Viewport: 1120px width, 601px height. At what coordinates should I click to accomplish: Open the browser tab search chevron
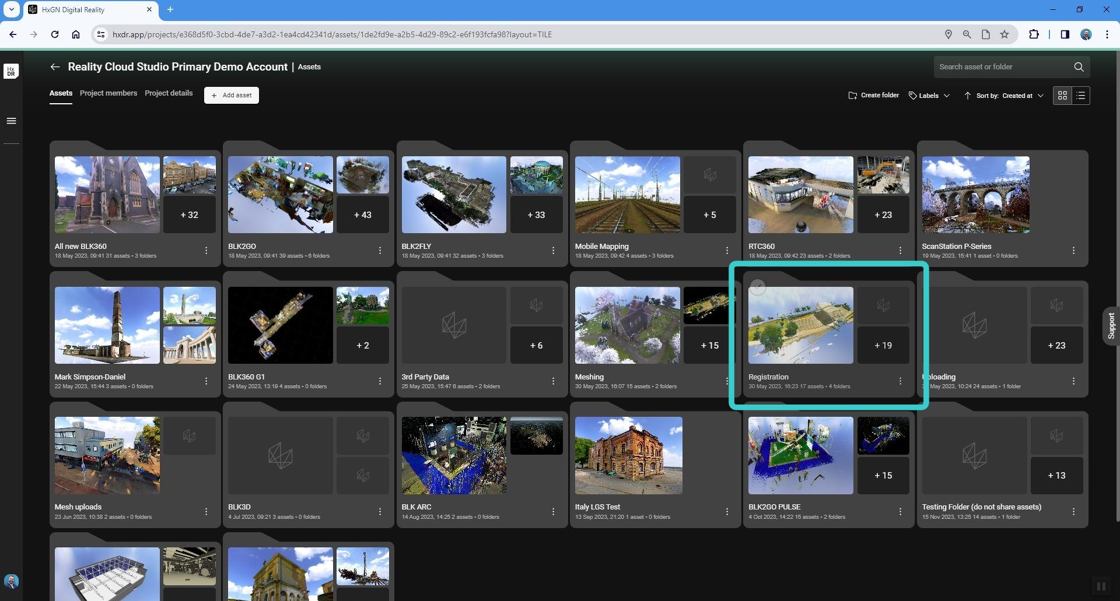11,9
